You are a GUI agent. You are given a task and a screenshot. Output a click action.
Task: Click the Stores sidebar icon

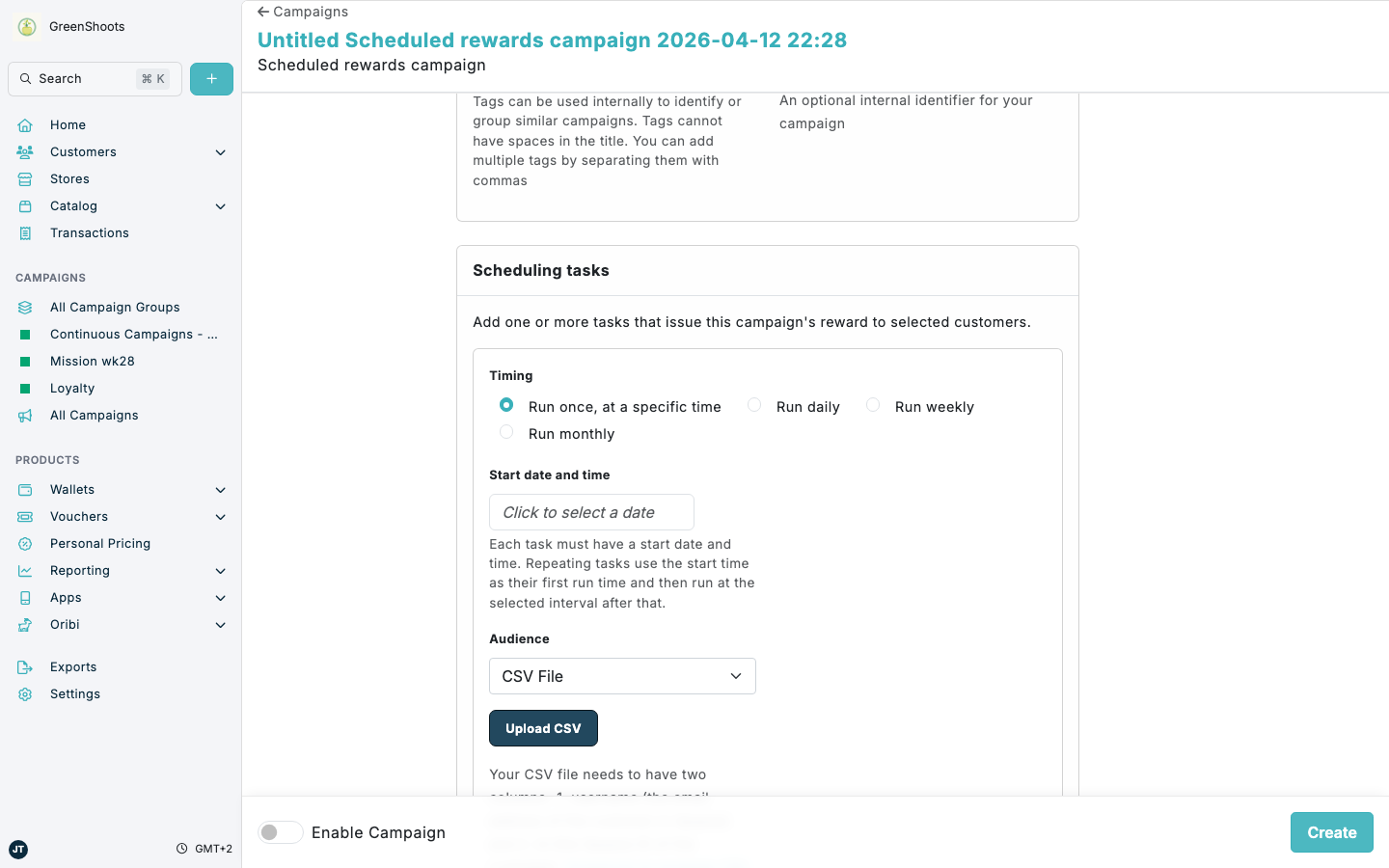click(x=24, y=178)
